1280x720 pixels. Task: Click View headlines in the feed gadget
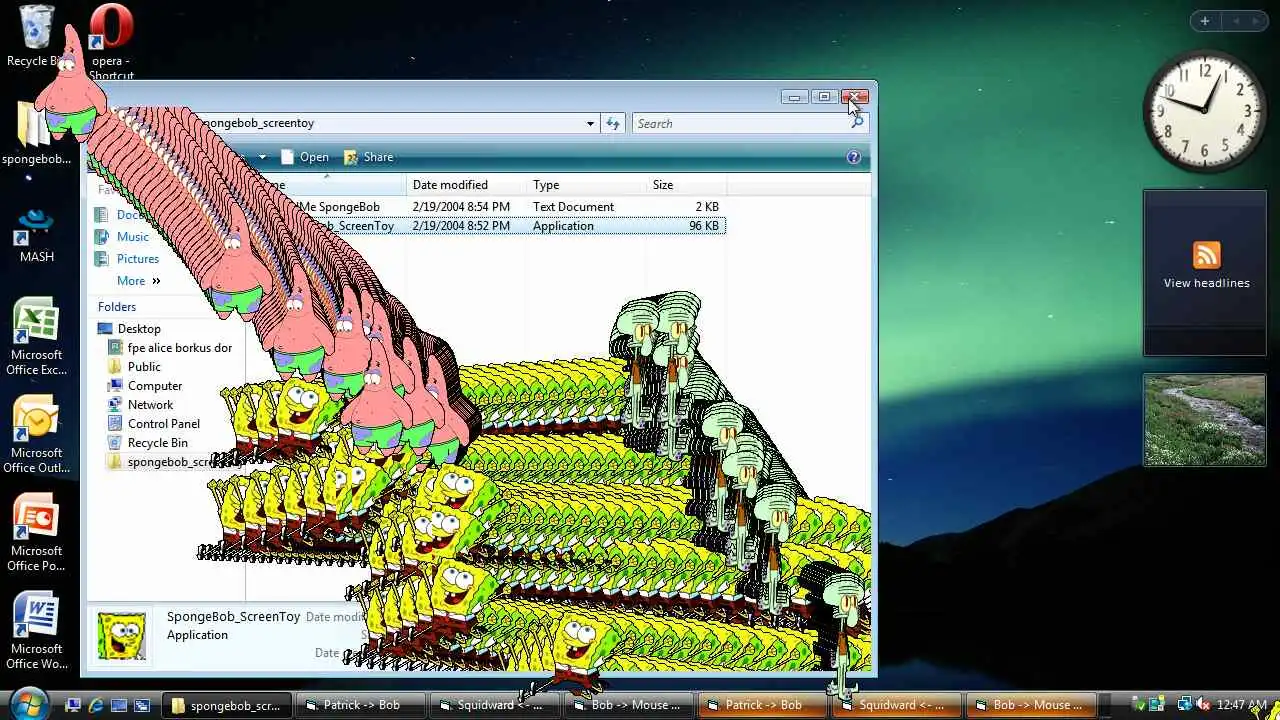point(1206,283)
